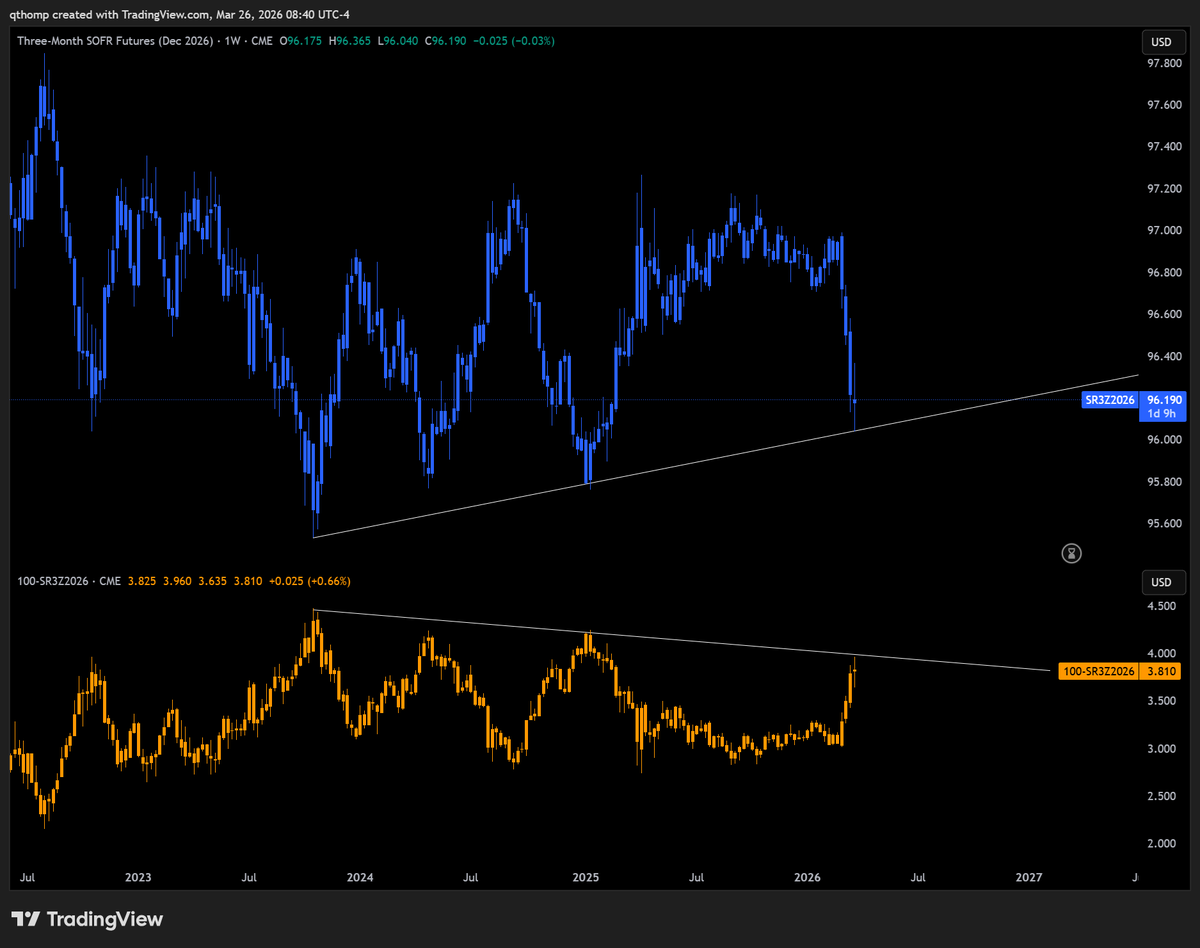
Task: Click the TradingView logo at bottom left
Action: (x=86, y=919)
